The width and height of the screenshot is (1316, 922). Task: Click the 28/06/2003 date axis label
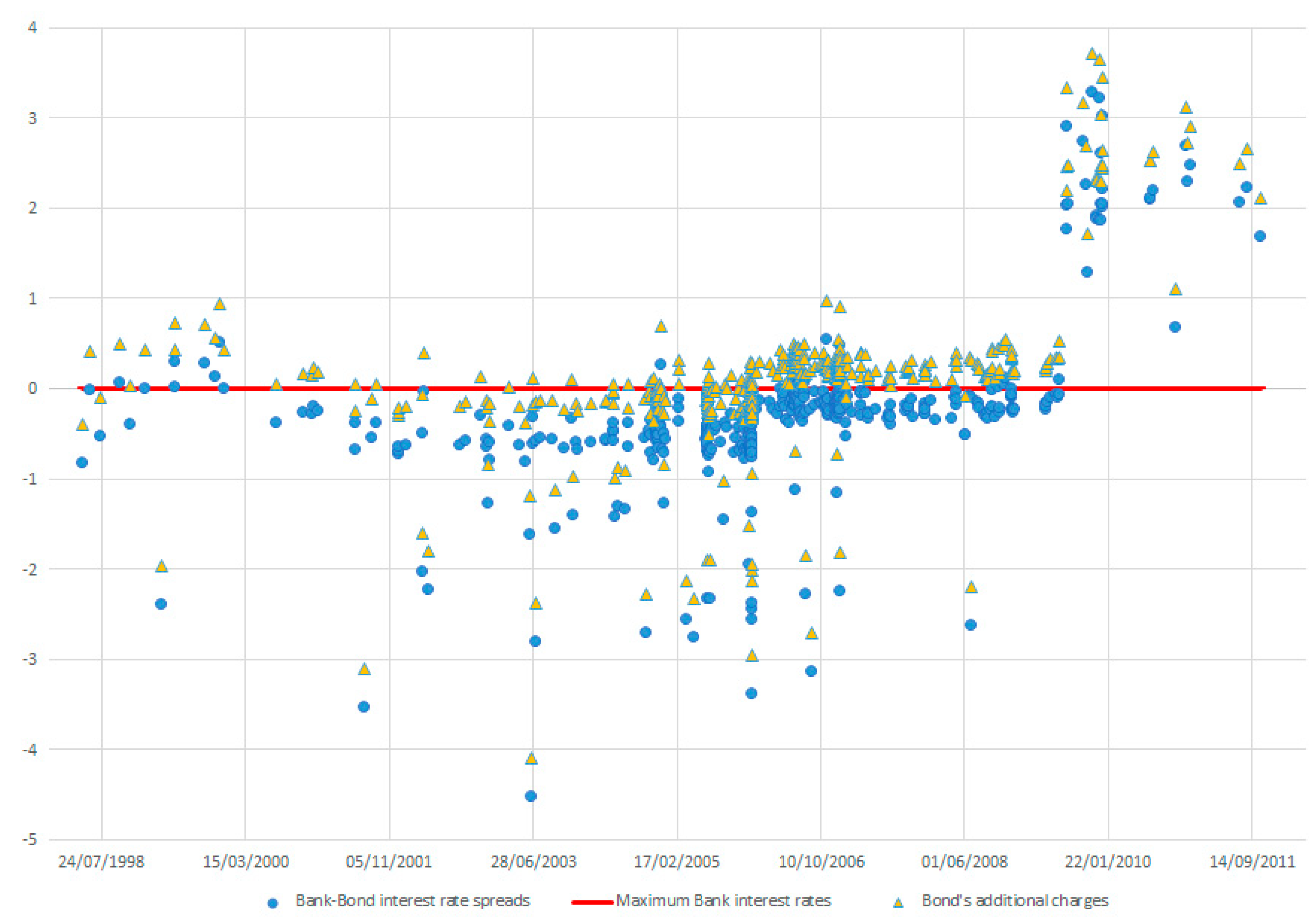533,861
